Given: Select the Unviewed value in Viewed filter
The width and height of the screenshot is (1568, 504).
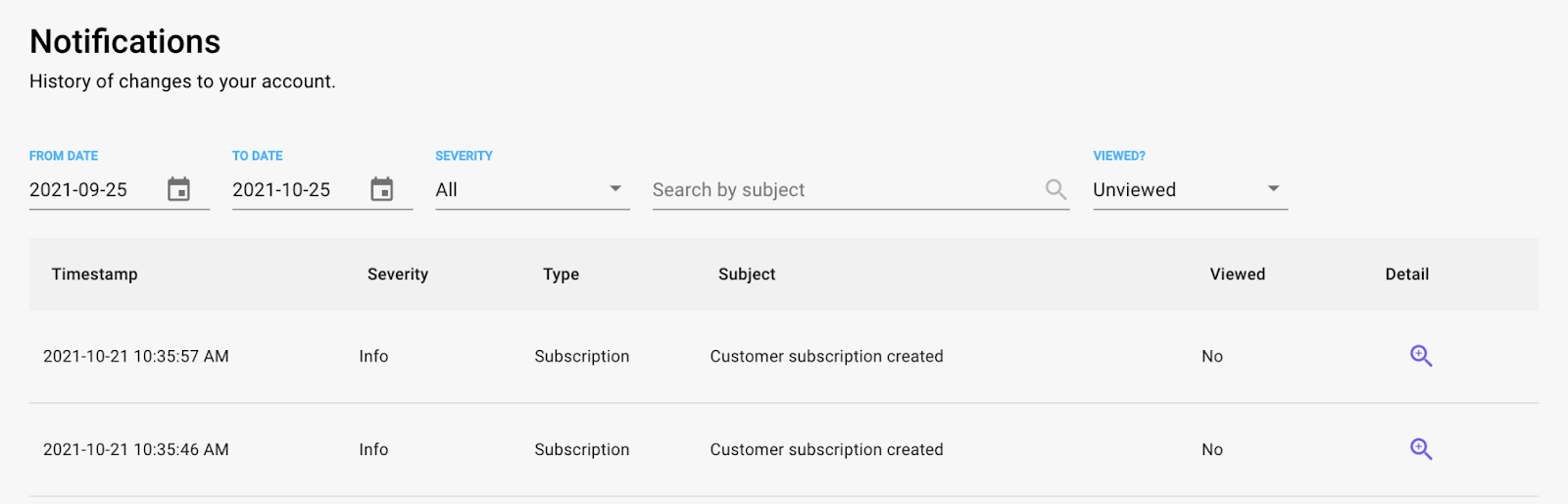Looking at the screenshot, I should 1166,190.
